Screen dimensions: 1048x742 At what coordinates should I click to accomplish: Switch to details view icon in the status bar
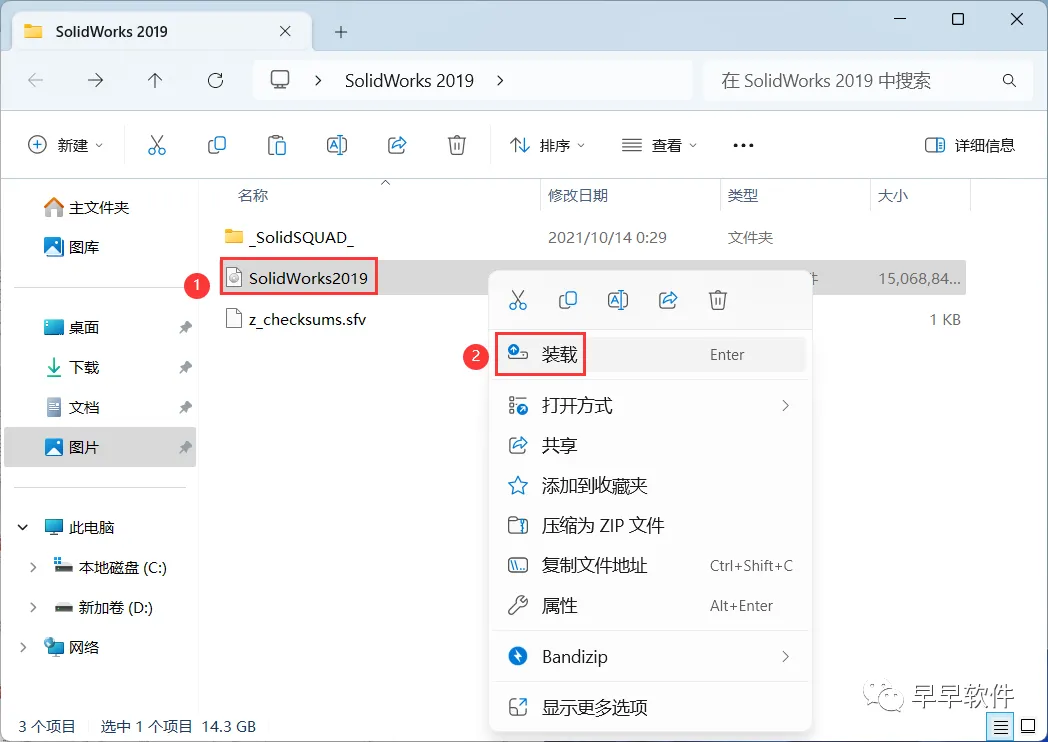click(1001, 727)
